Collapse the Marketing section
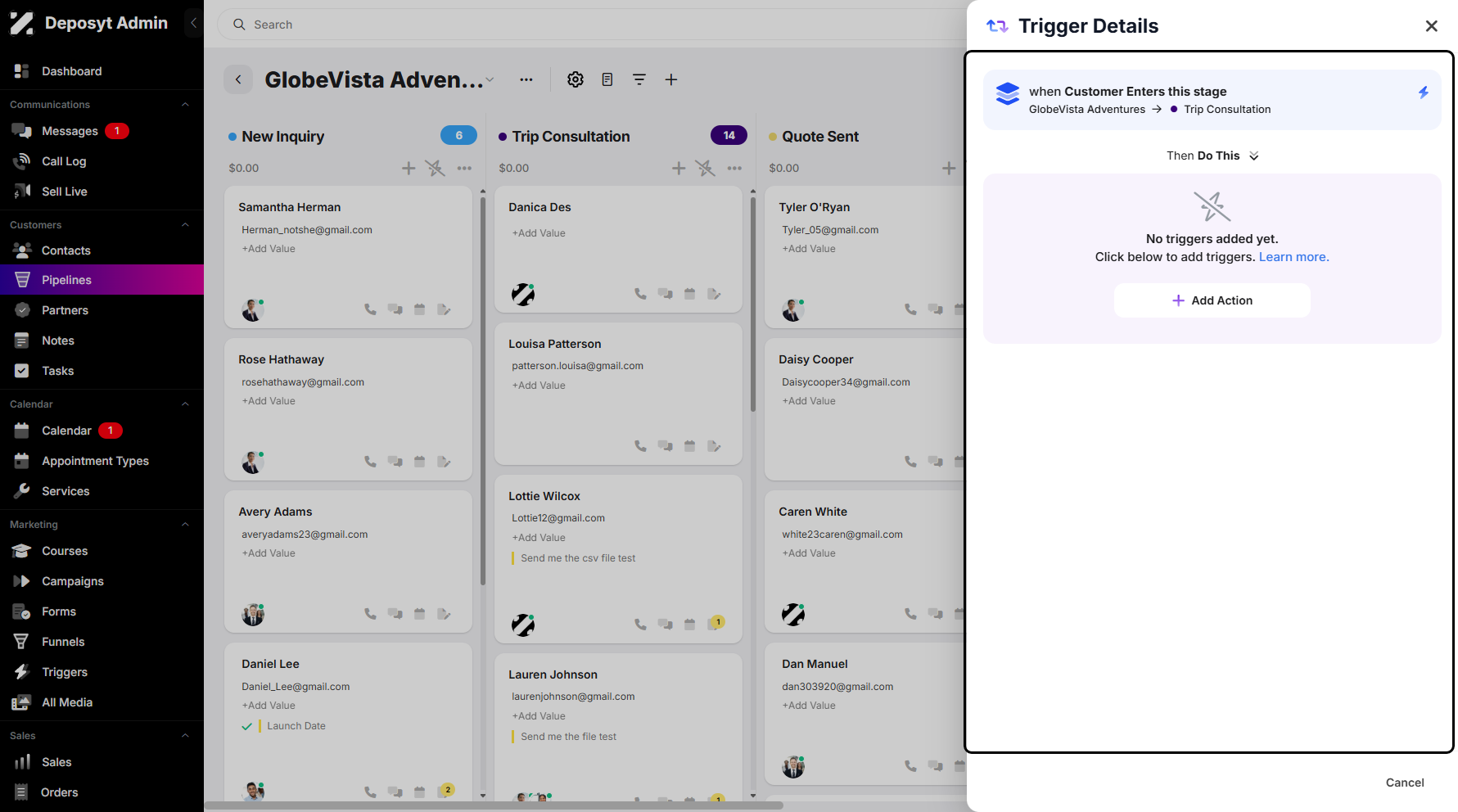 click(185, 525)
